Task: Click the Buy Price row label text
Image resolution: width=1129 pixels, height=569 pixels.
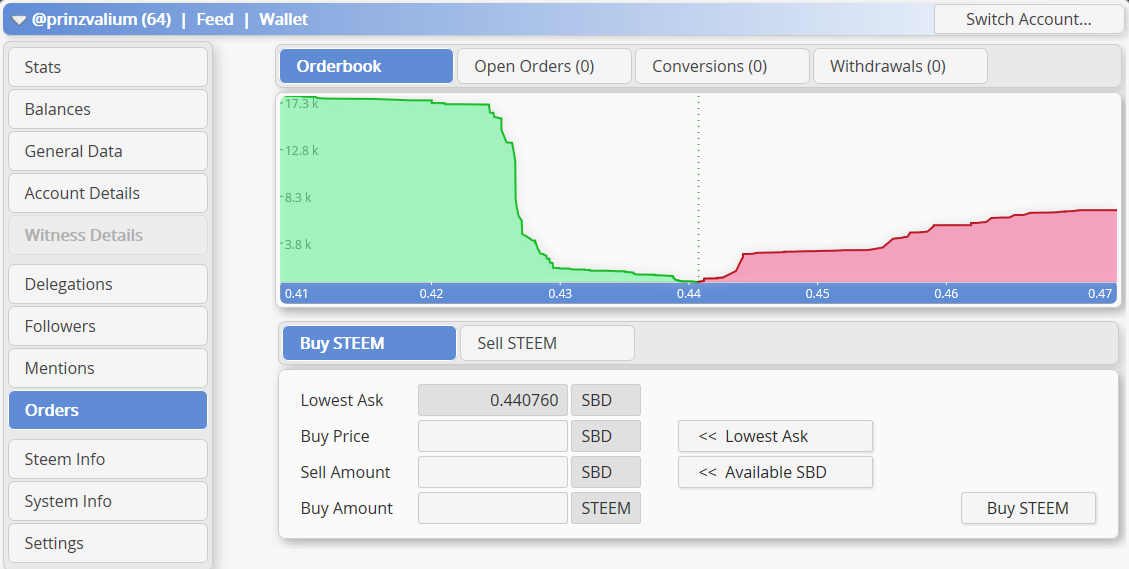Action: 335,436
